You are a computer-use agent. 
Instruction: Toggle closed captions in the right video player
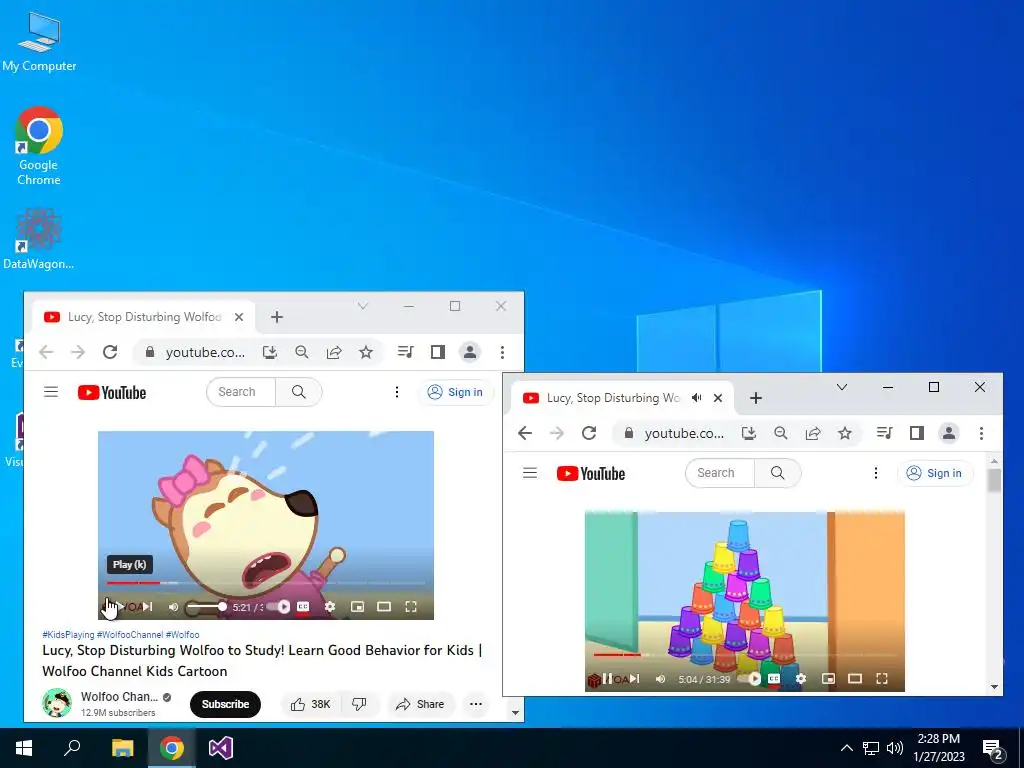(x=774, y=679)
